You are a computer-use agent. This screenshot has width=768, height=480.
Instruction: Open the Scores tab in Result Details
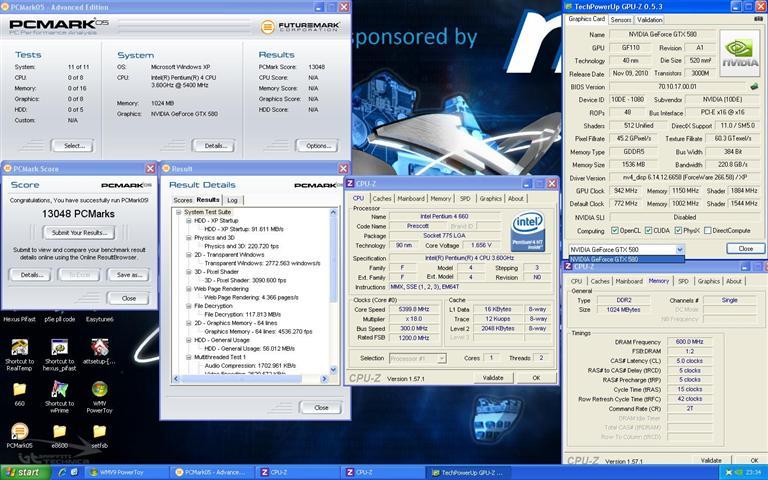click(183, 200)
